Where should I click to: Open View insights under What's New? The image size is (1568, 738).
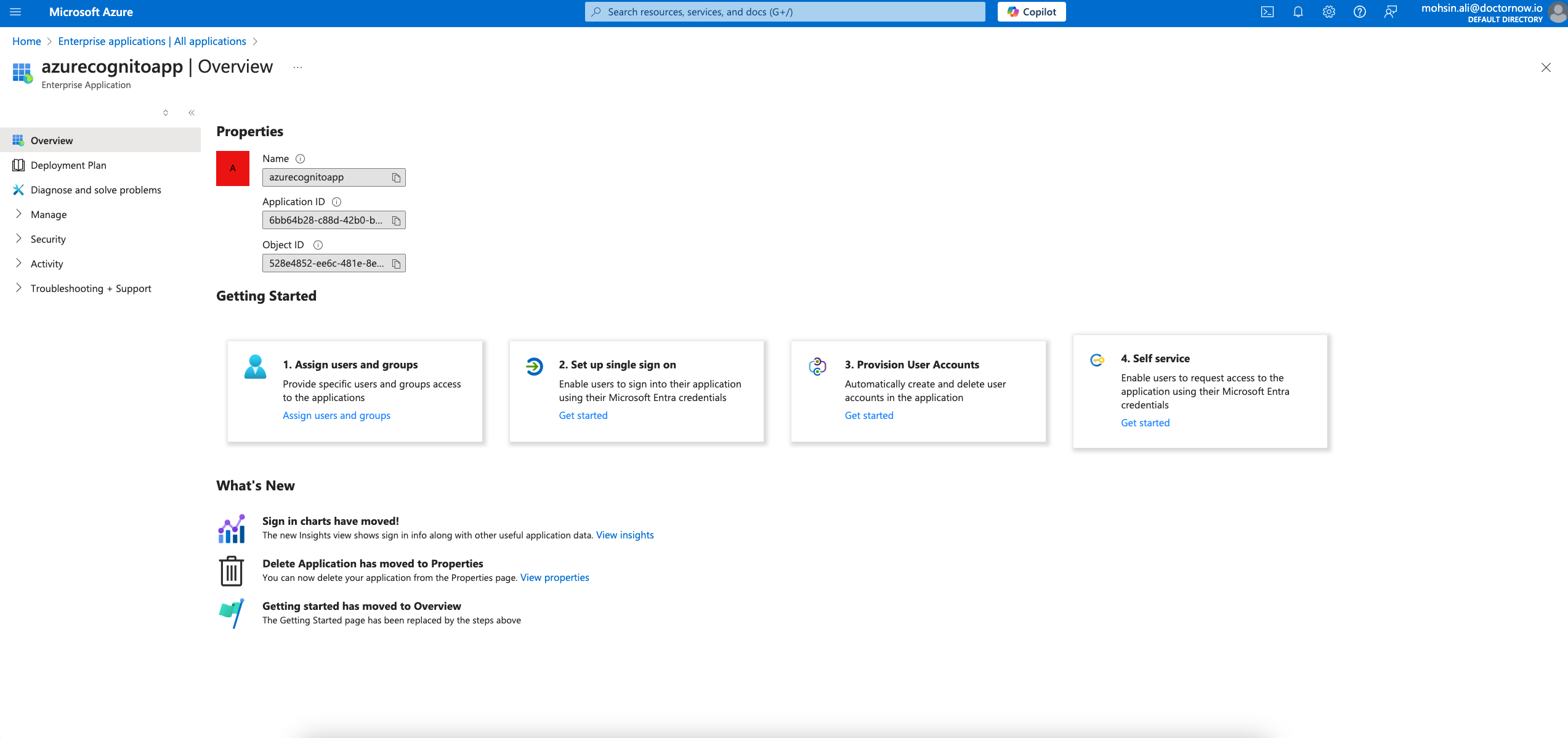624,535
